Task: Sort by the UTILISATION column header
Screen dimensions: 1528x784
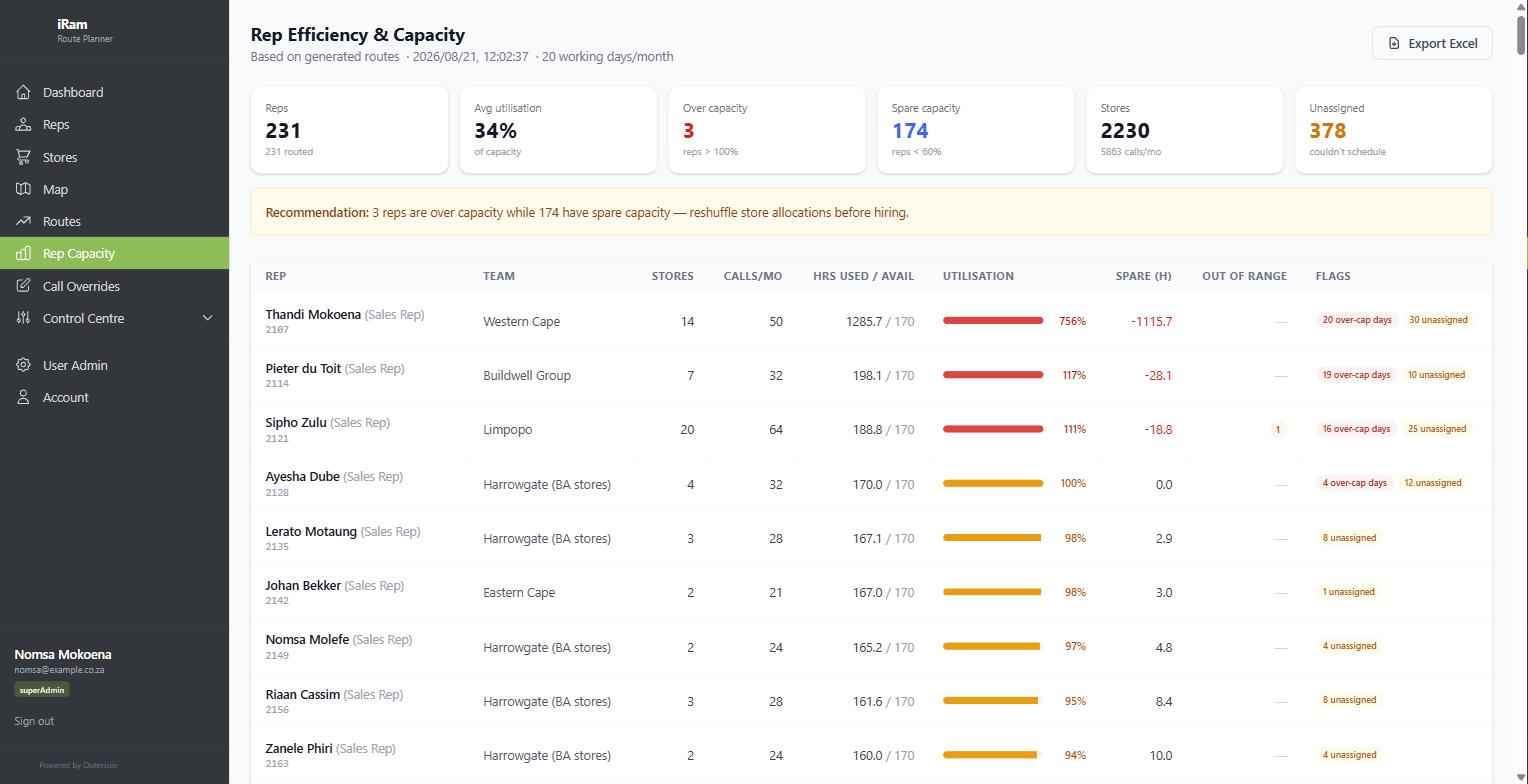Action: pos(978,276)
